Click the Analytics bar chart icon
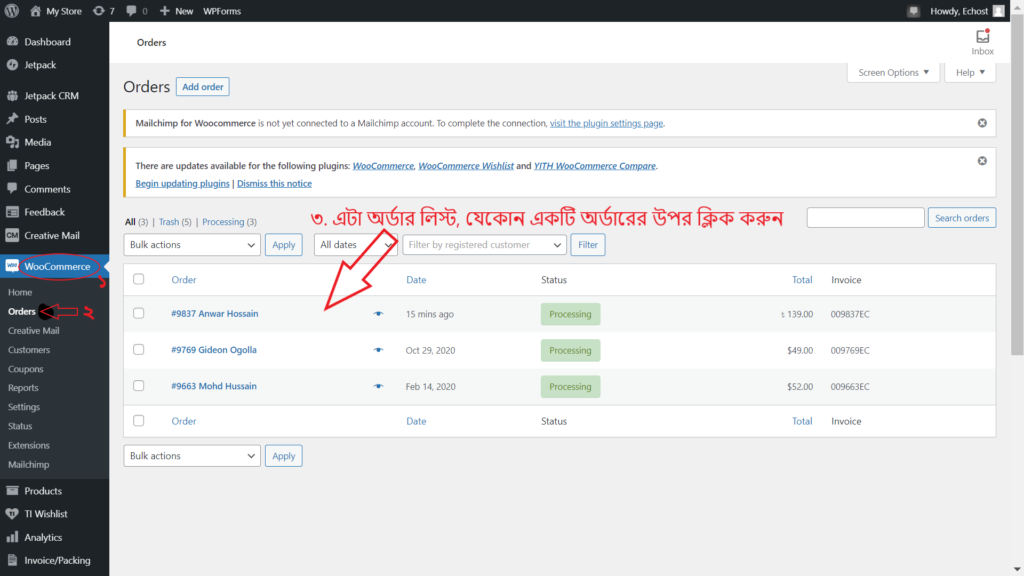The height and width of the screenshot is (576, 1024). 12,537
